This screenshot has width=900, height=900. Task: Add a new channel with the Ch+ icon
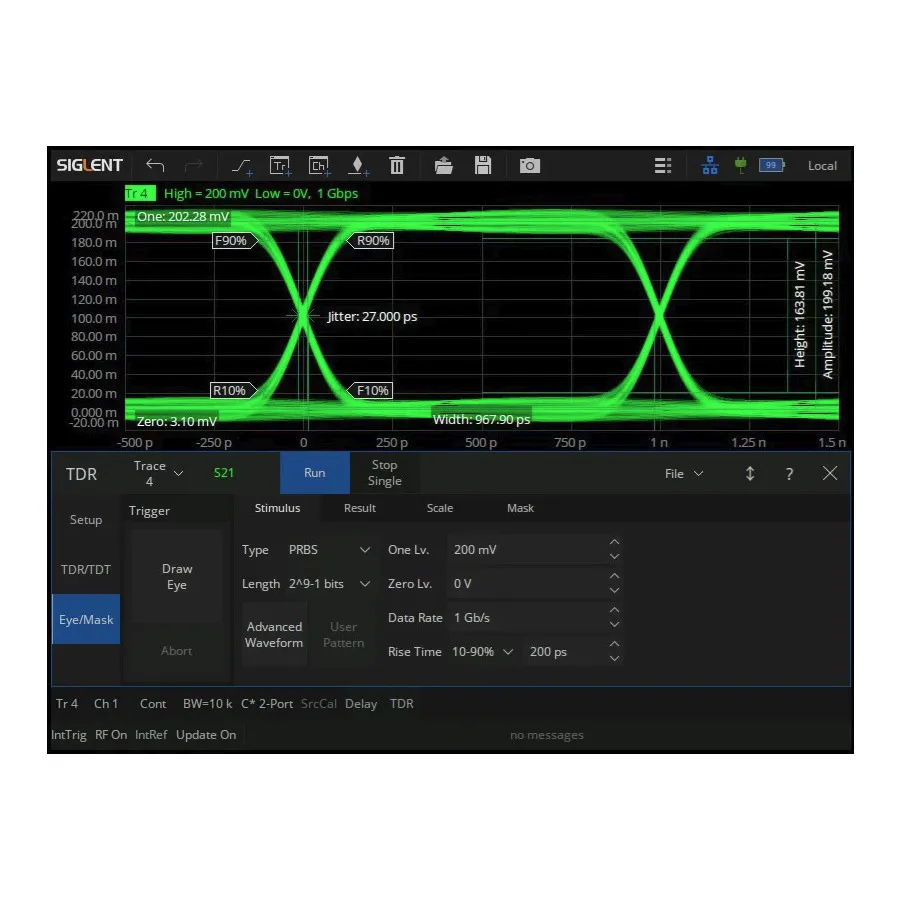(x=319, y=165)
